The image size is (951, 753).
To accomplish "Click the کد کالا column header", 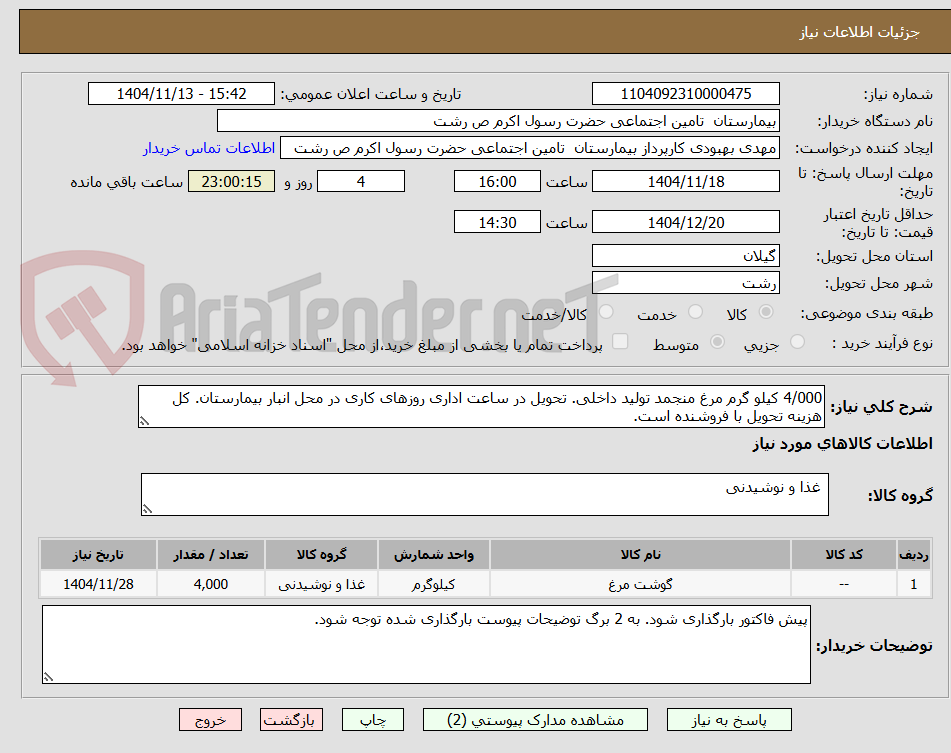I will tap(844, 555).
